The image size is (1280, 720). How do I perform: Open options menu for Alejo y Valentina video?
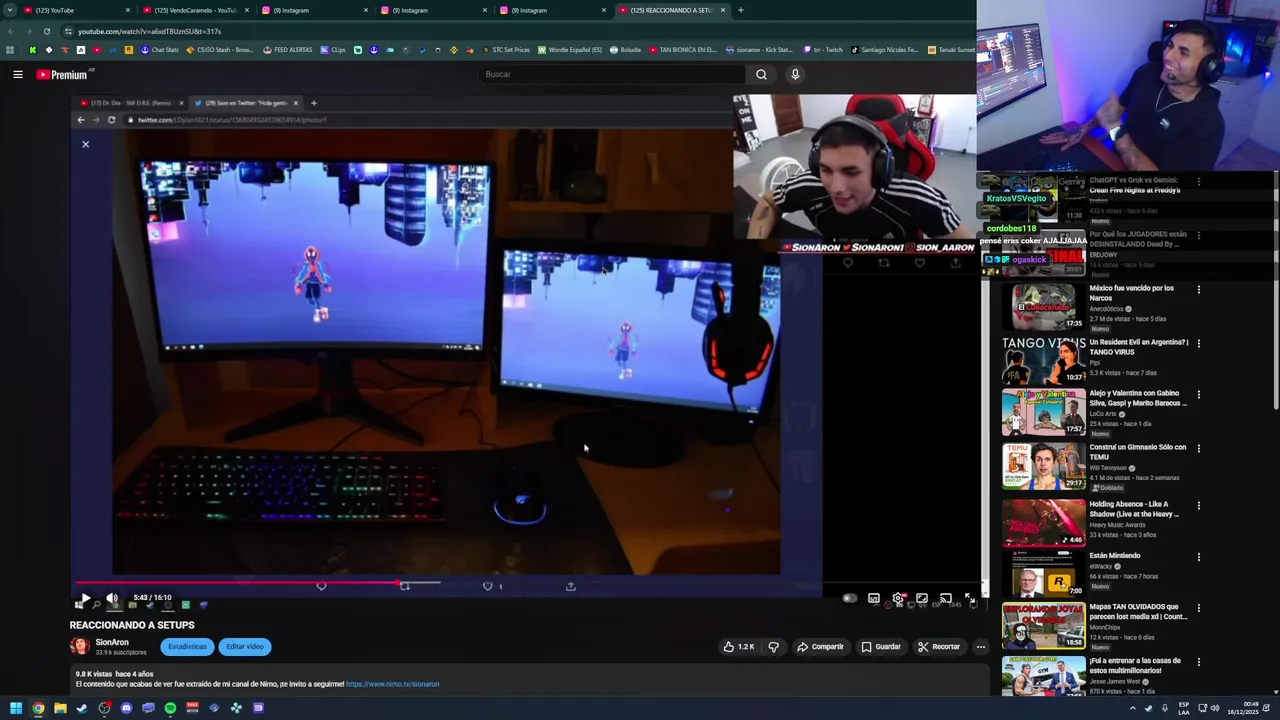pos(1198,395)
